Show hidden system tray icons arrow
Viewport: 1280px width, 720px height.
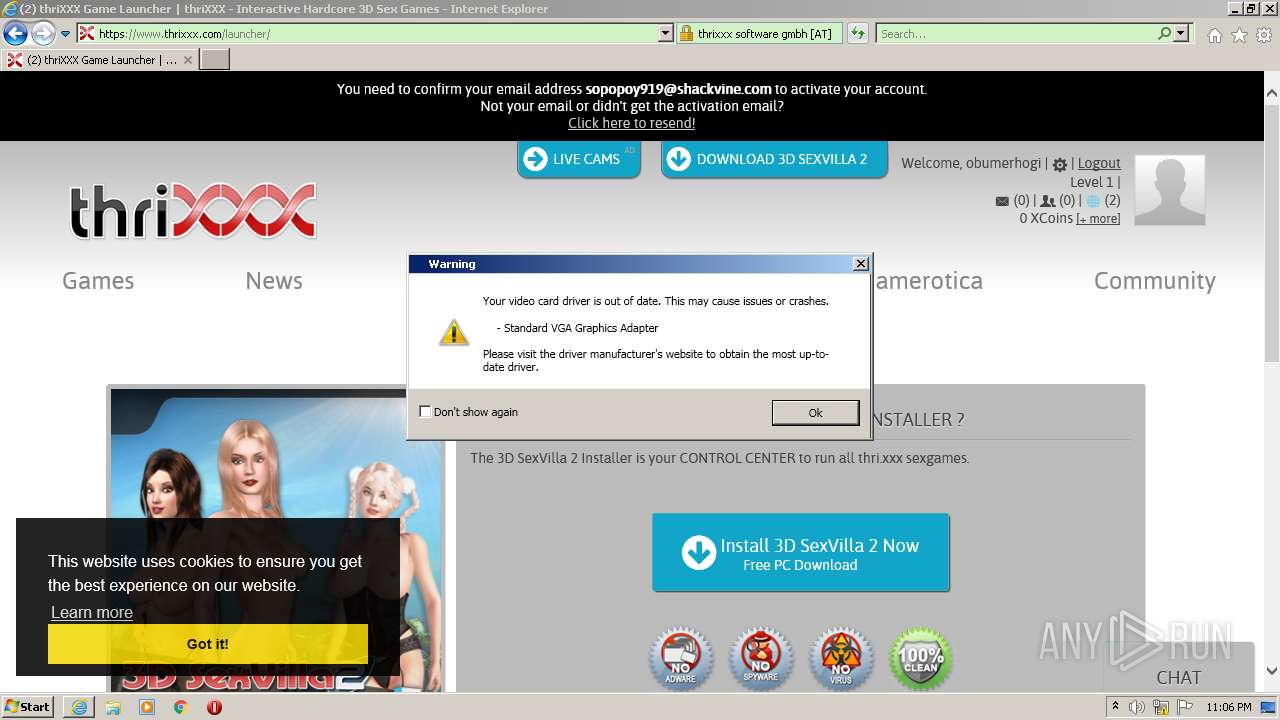(x=1115, y=707)
